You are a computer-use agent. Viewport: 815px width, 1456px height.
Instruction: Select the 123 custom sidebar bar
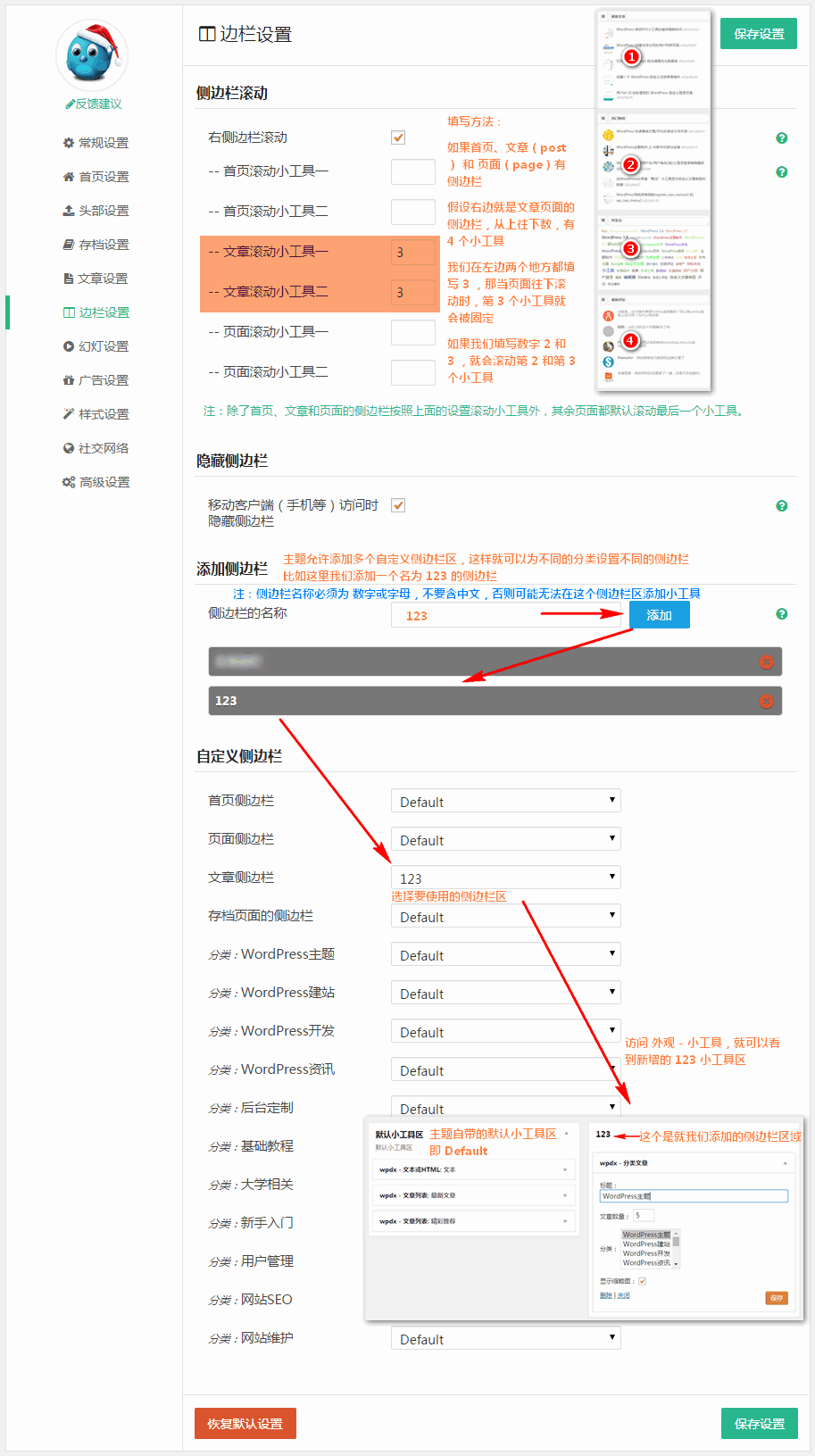click(495, 701)
